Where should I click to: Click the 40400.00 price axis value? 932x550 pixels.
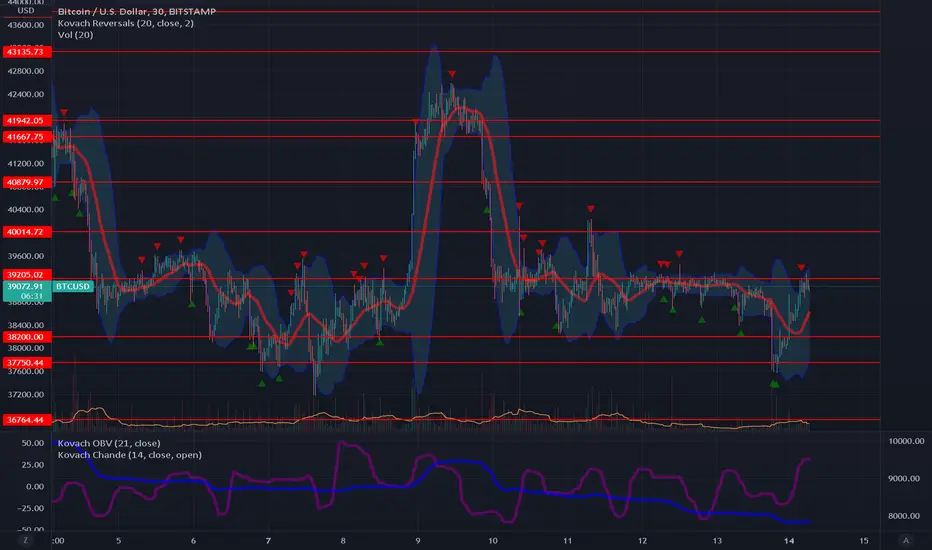(26, 209)
